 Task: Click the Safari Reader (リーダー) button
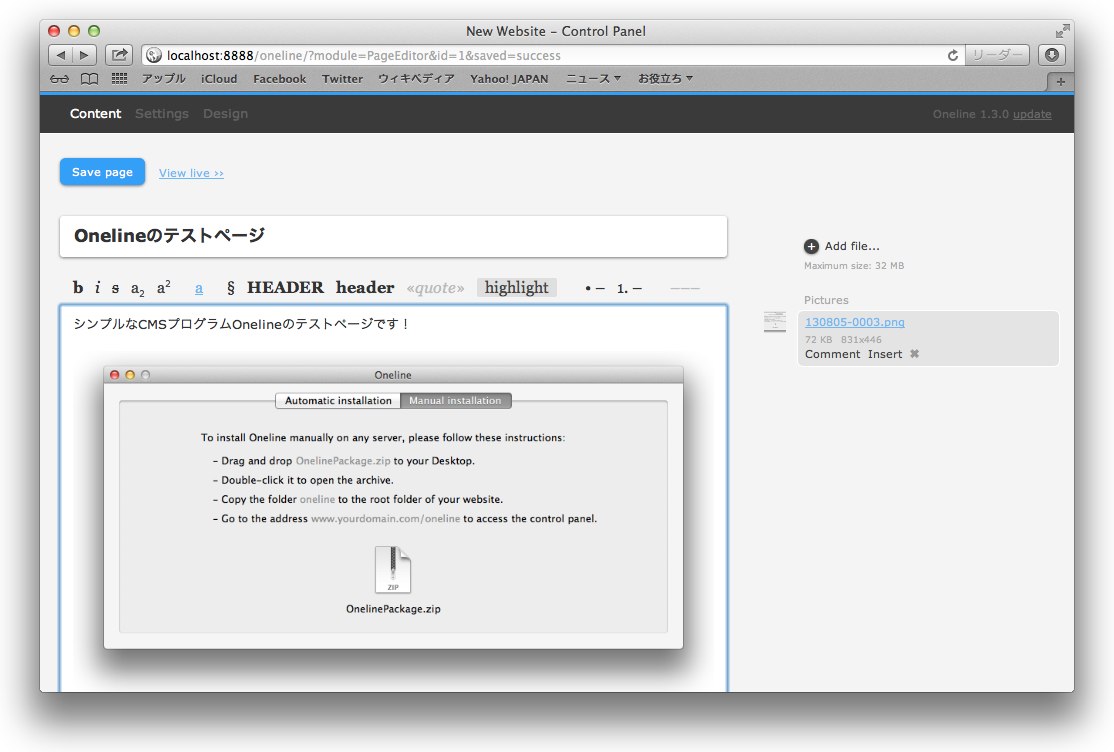[x=997, y=55]
